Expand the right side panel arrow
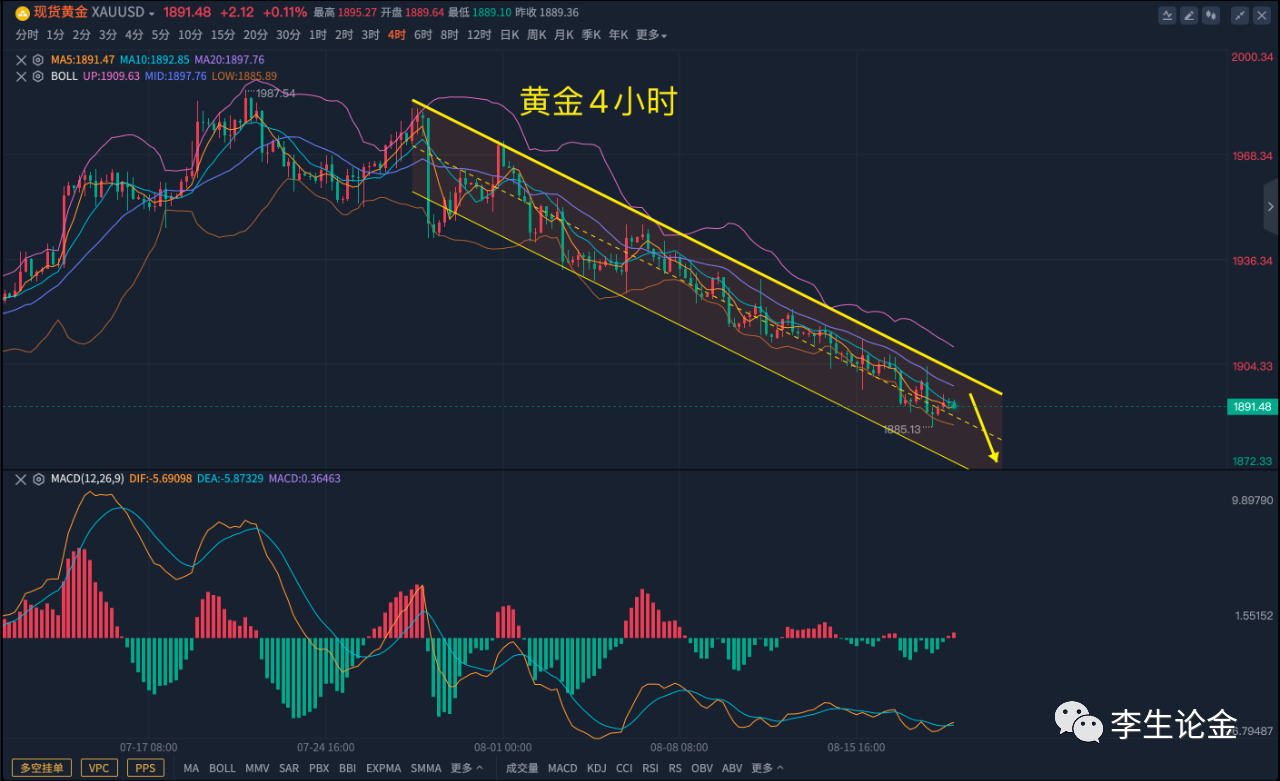This screenshot has width=1280, height=781. 1271,207
